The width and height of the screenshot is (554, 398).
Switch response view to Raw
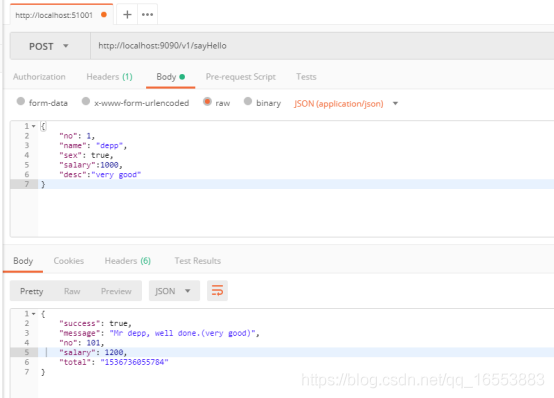(72, 291)
